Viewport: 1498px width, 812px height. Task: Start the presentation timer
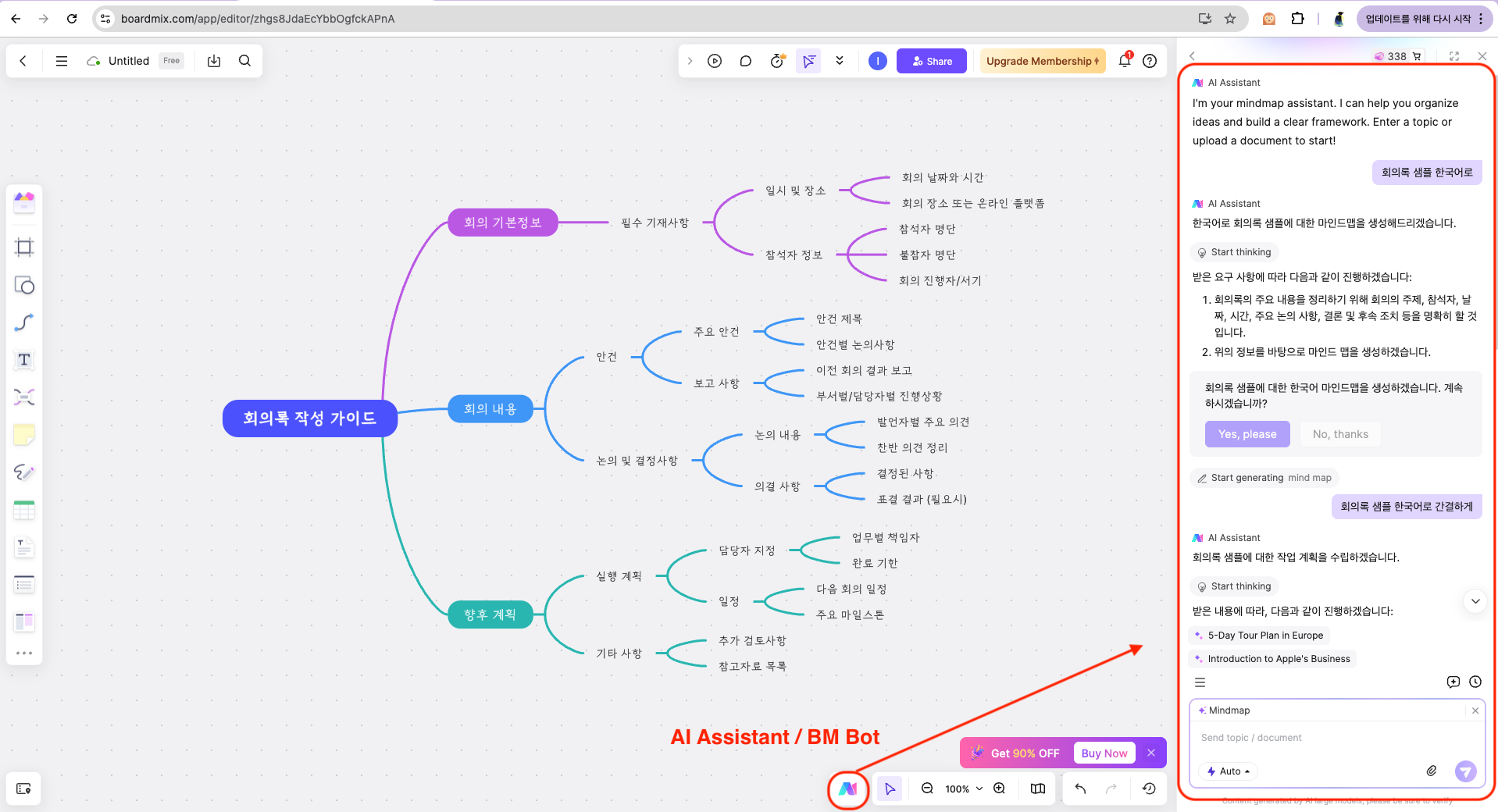[x=777, y=60]
